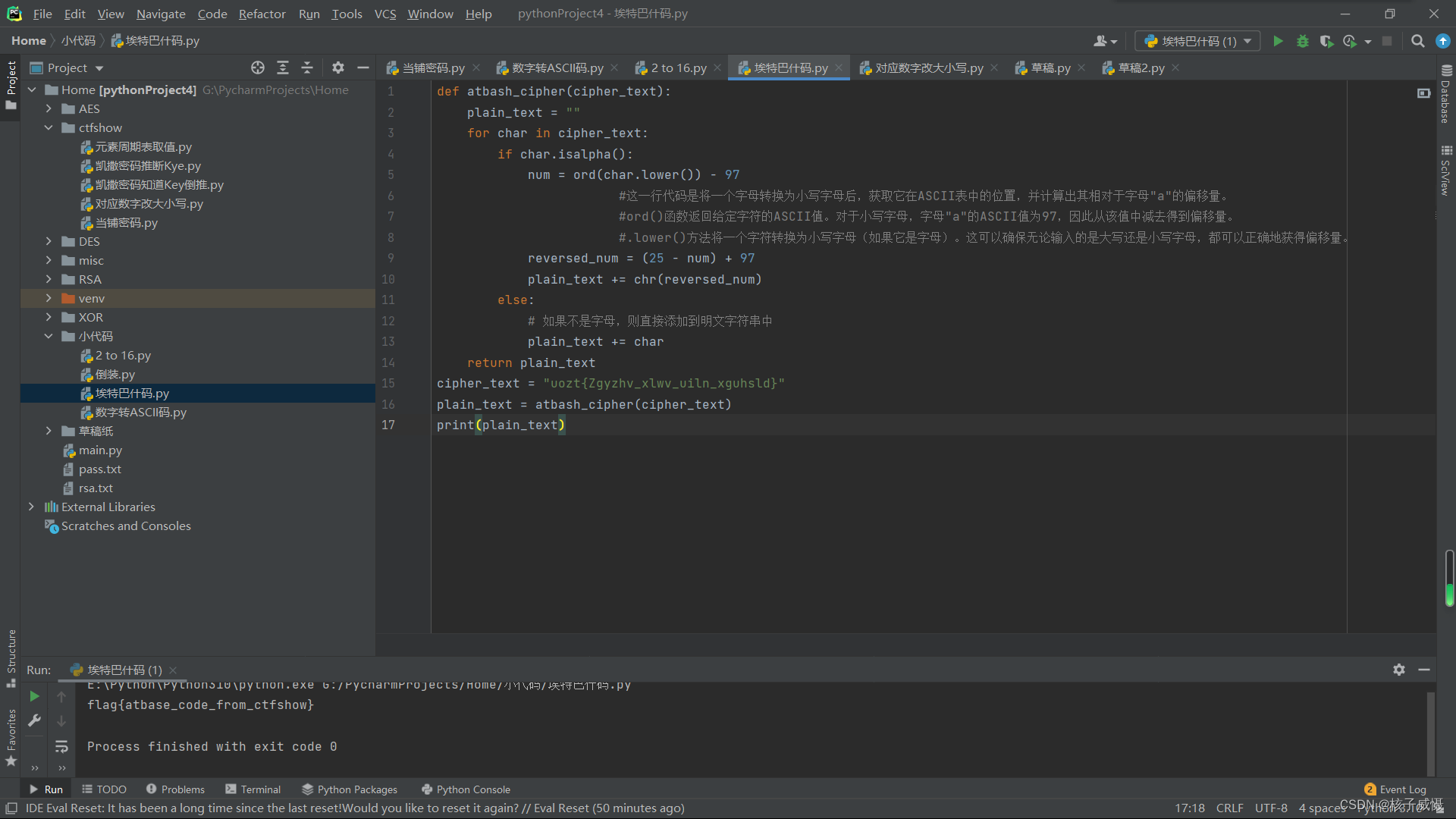The height and width of the screenshot is (819, 1456).
Task: Collapse all in the Project panel toolbar
Action: click(x=307, y=67)
